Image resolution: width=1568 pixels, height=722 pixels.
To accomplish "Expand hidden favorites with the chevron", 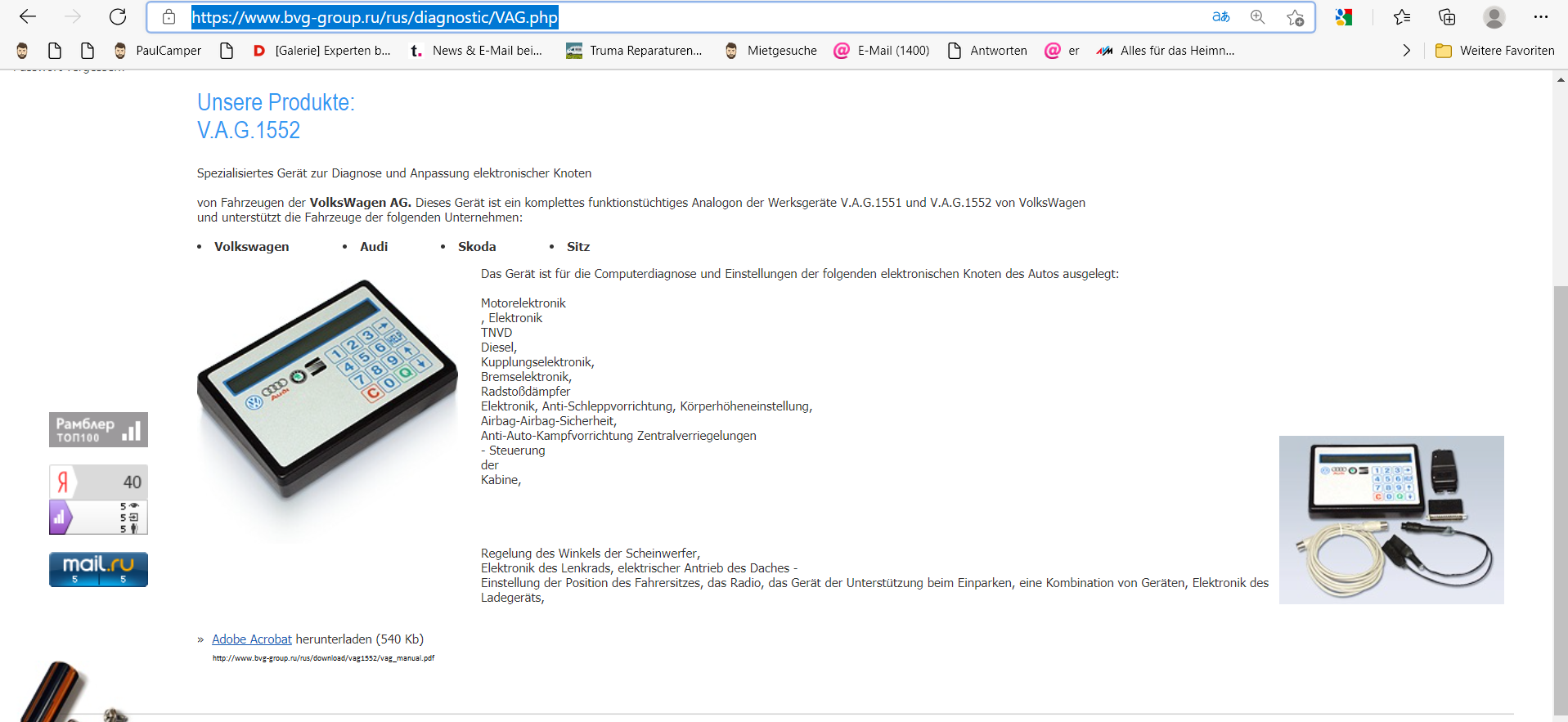I will point(1407,51).
